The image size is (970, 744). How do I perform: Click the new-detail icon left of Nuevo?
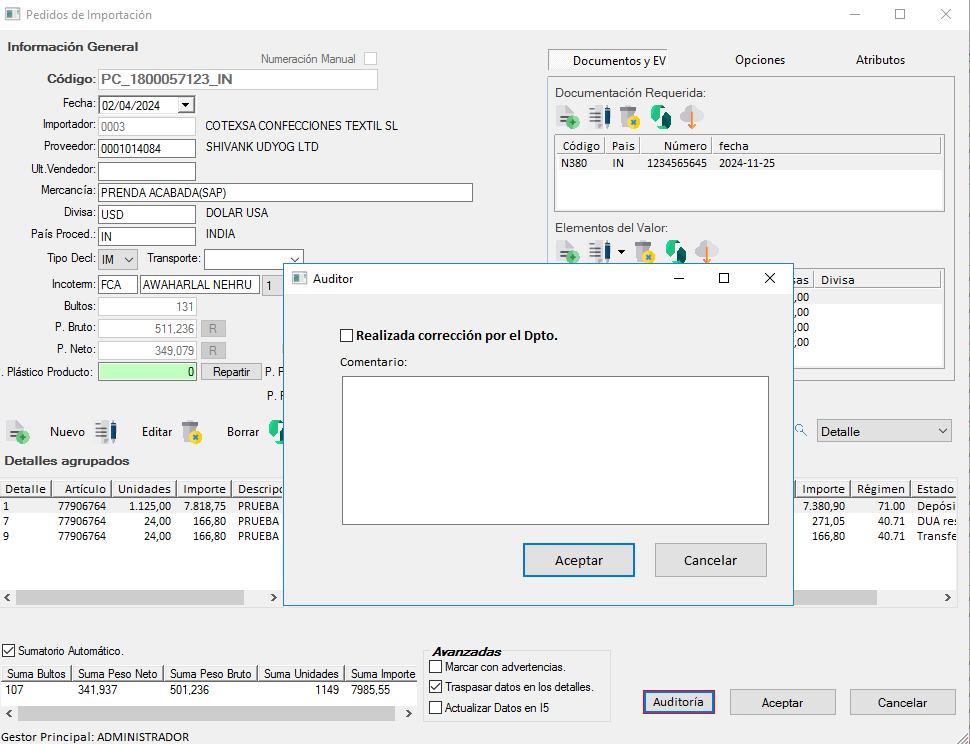[x=18, y=432]
